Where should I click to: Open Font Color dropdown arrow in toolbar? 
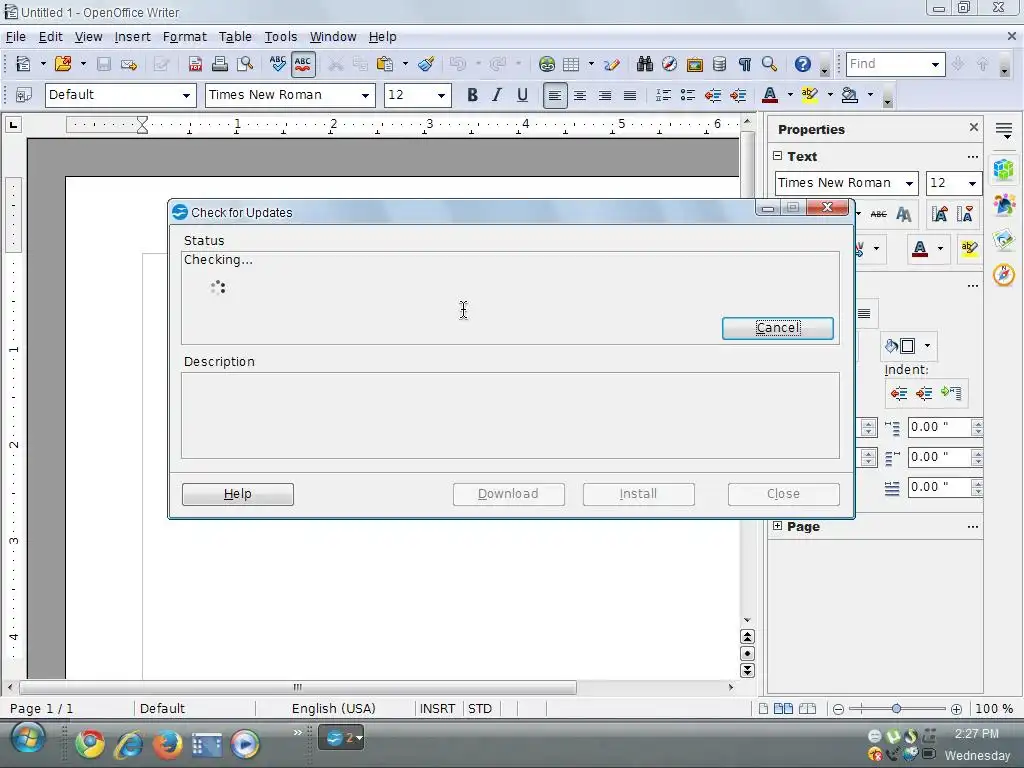point(790,95)
